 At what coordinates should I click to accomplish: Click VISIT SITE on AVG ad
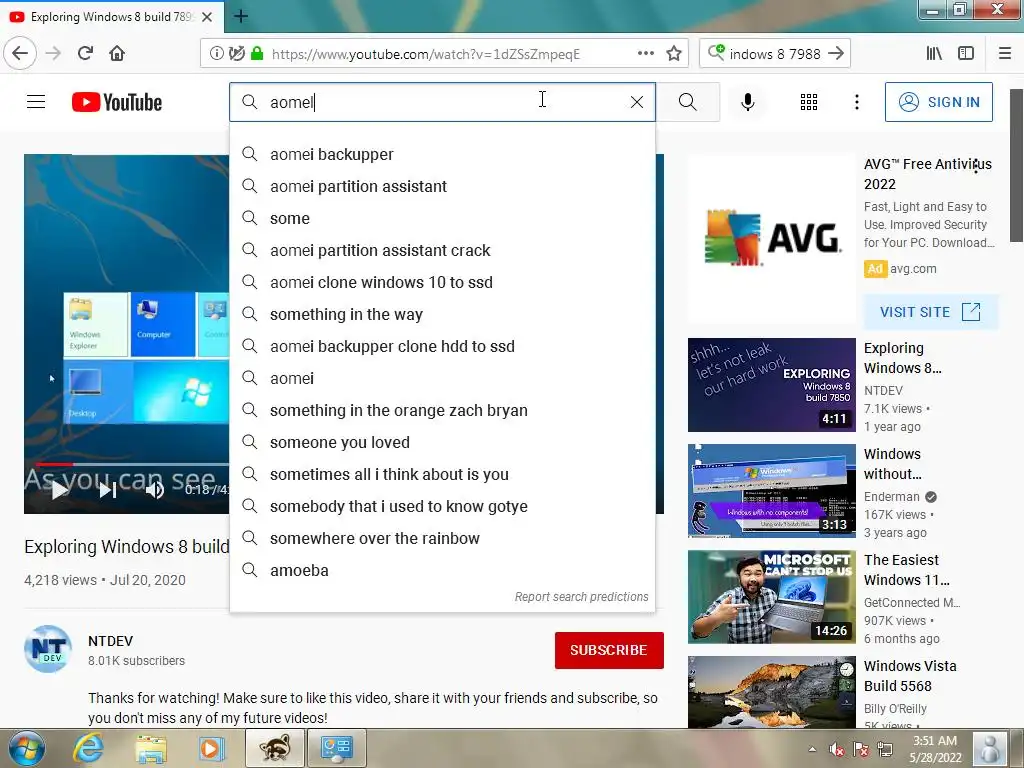click(x=930, y=312)
